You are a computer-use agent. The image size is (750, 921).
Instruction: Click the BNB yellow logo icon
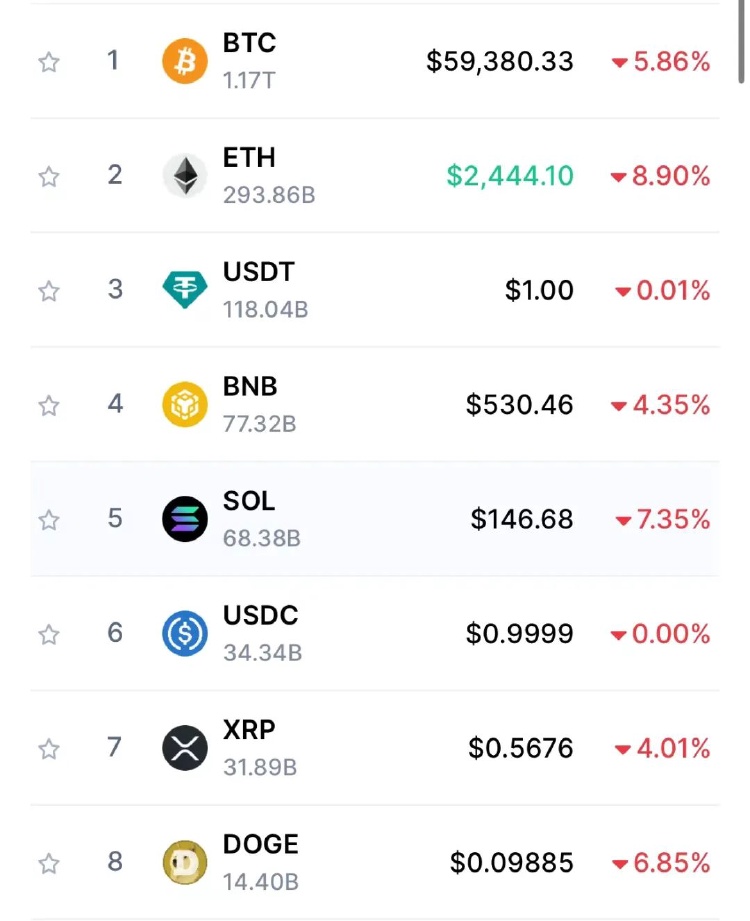point(184,405)
